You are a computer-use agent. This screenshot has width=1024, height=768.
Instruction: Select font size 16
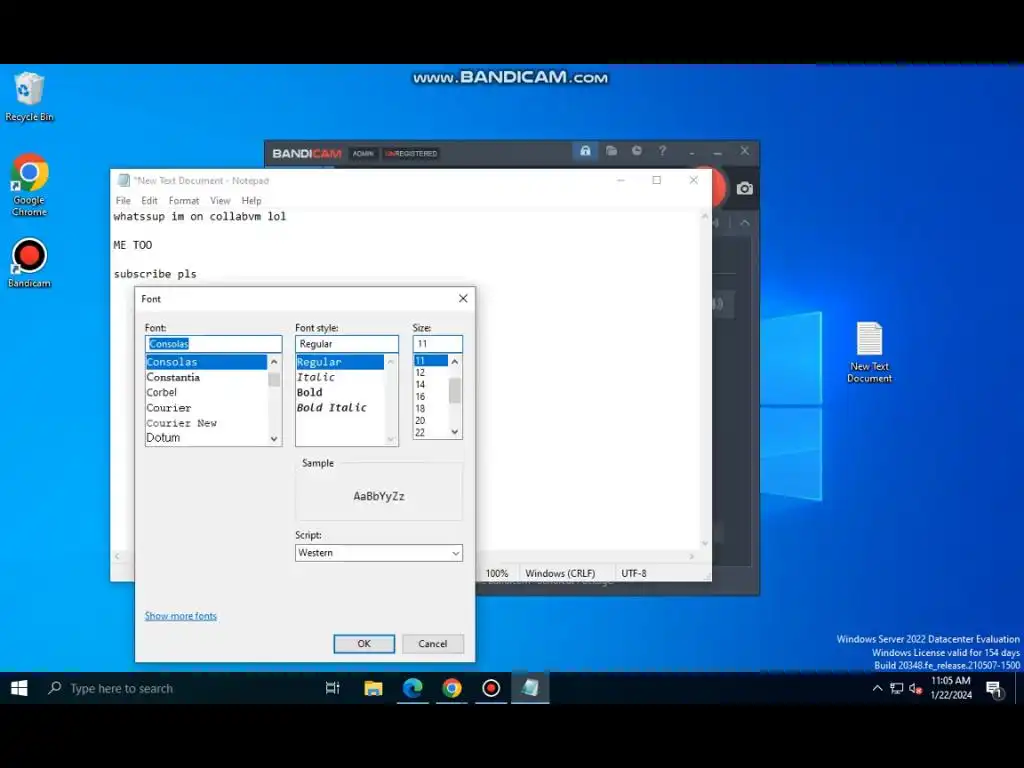(x=431, y=396)
